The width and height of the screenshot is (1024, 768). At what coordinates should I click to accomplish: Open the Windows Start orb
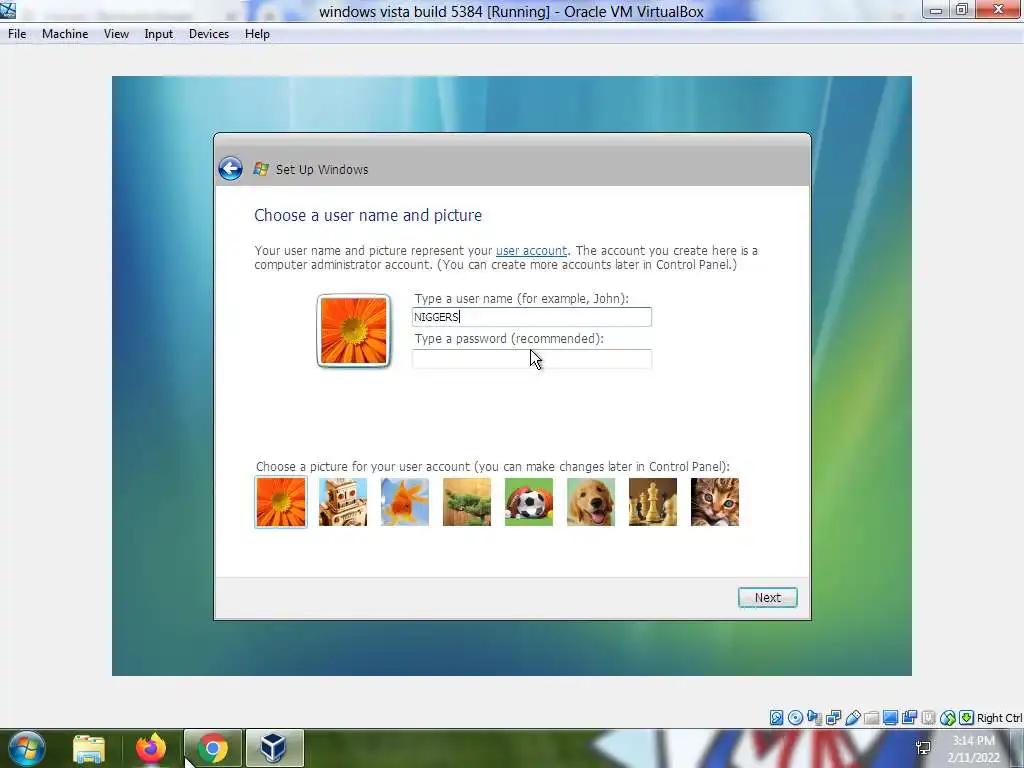[27, 748]
